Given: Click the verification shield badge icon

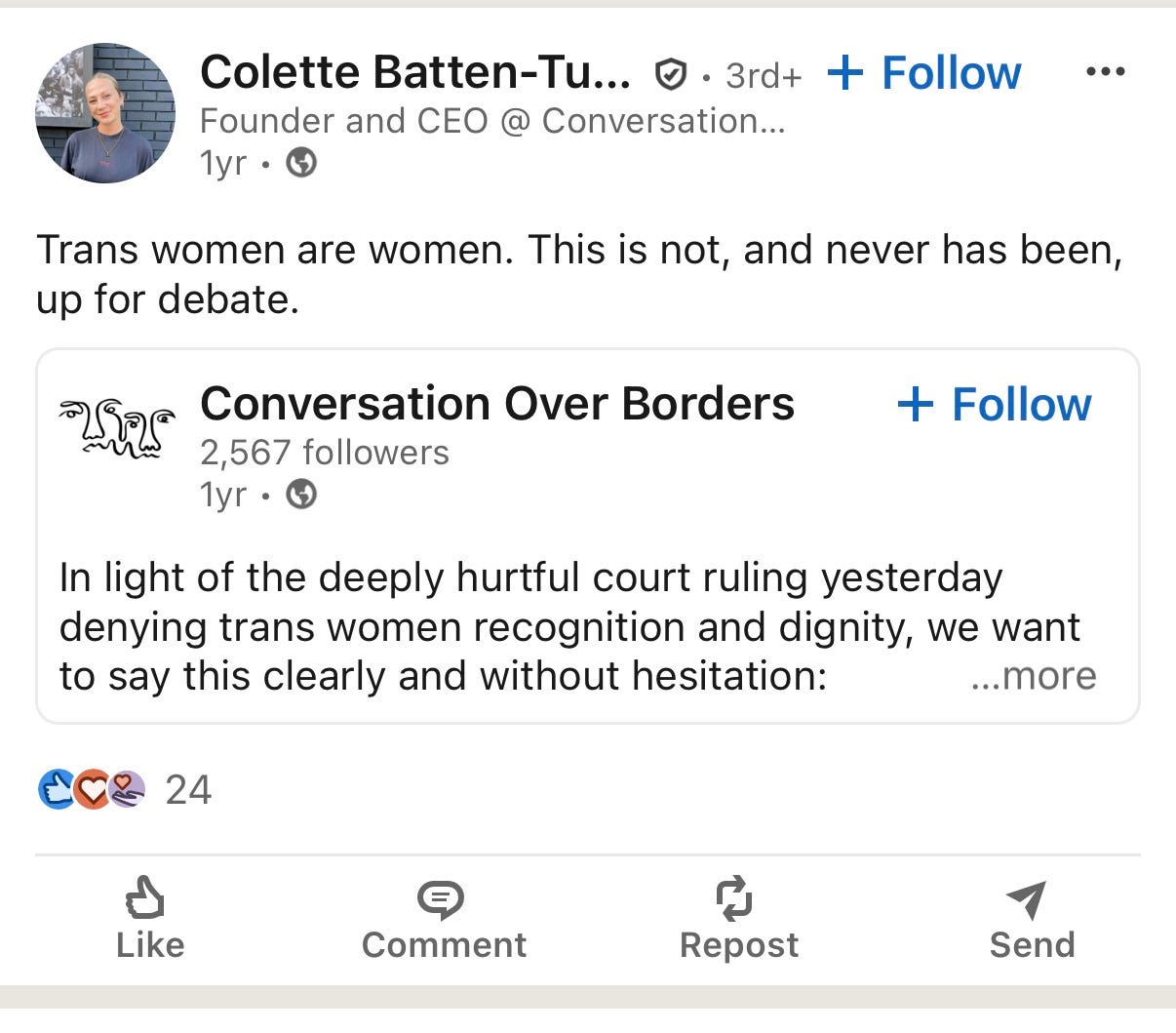Looking at the screenshot, I should [x=670, y=74].
